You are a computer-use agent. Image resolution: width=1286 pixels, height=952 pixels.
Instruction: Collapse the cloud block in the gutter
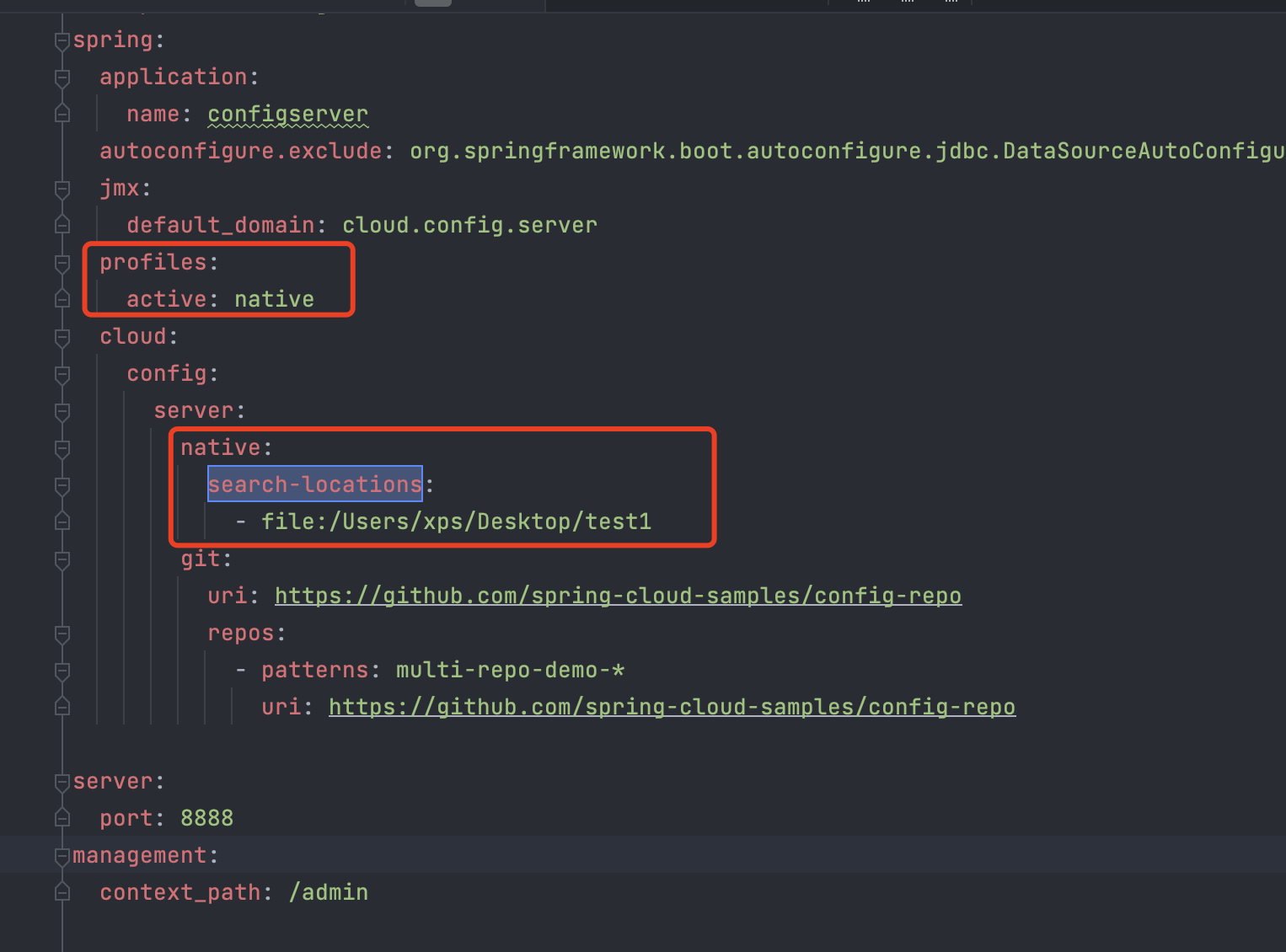coord(62,337)
